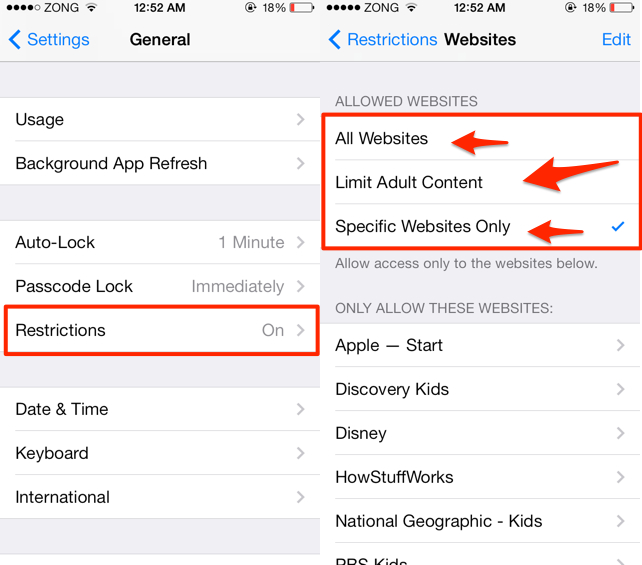This screenshot has height=565, width=642.
Task: Open Background App Refresh settings
Action: coord(160,163)
